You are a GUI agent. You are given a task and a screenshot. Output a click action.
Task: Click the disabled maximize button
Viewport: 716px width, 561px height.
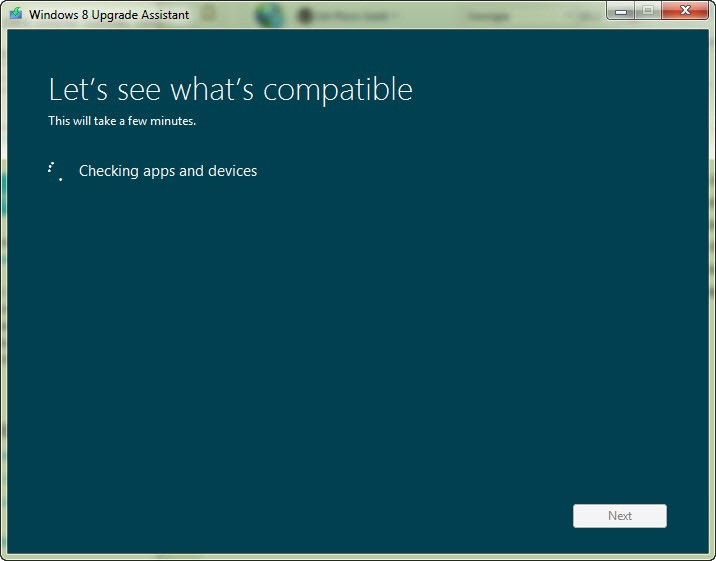[648, 11]
